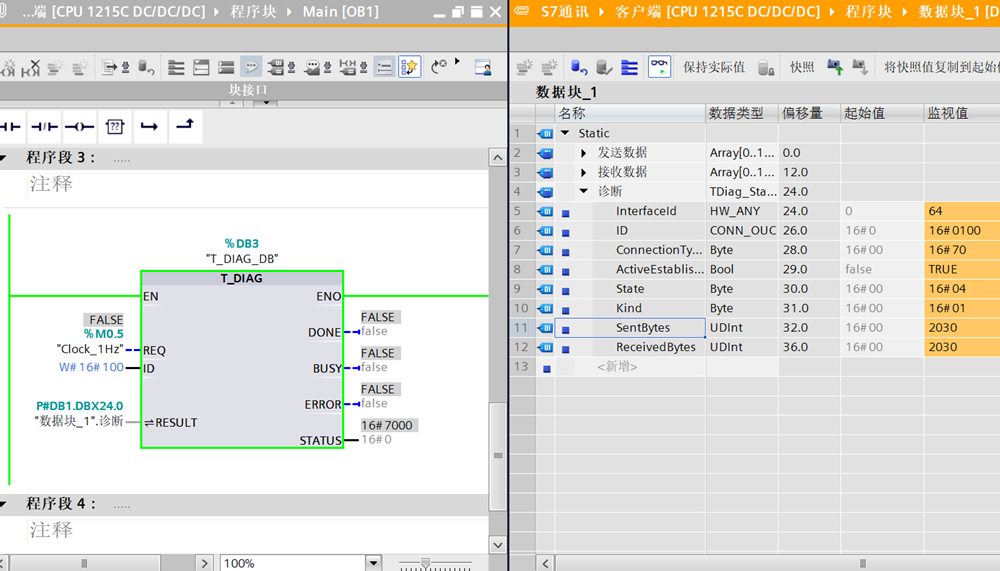Click the 保持实际值 button

coord(713,67)
